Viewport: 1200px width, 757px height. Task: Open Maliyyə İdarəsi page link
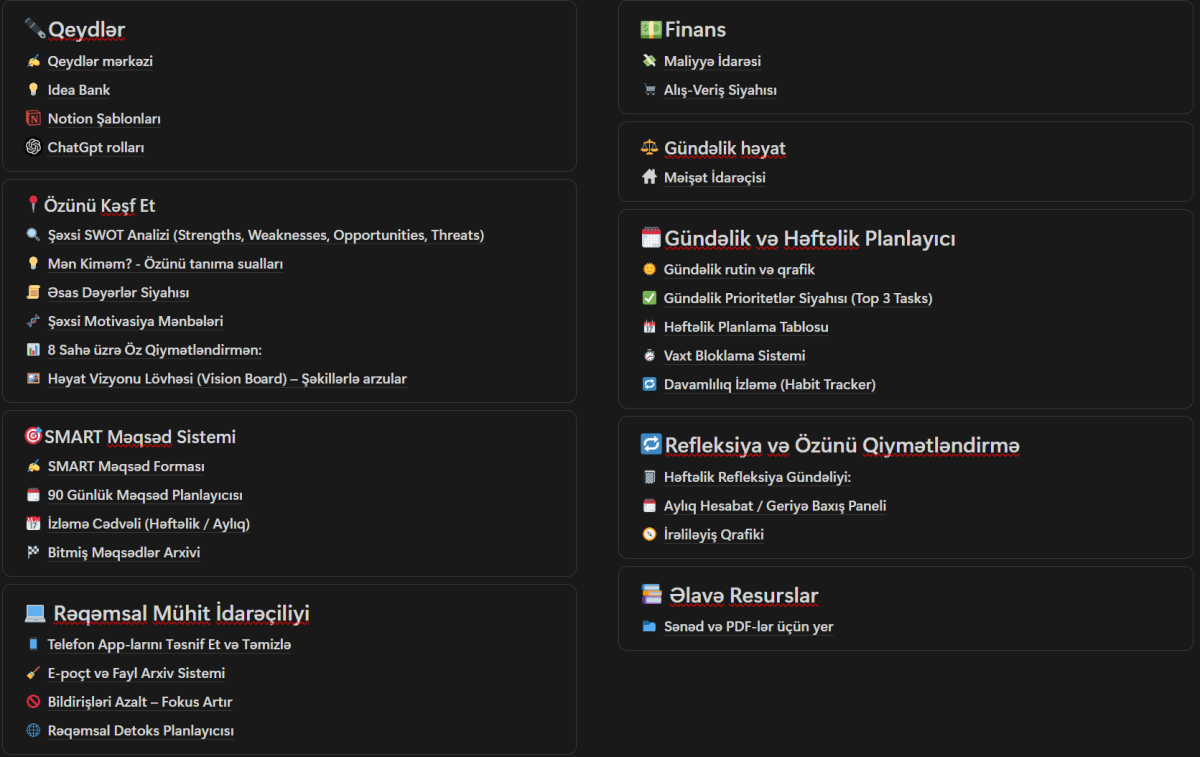click(712, 61)
